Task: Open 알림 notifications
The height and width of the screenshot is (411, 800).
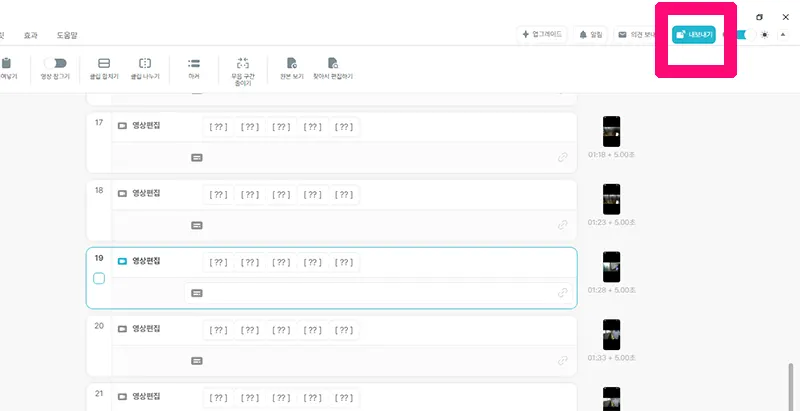Action: (x=591, y=35)
